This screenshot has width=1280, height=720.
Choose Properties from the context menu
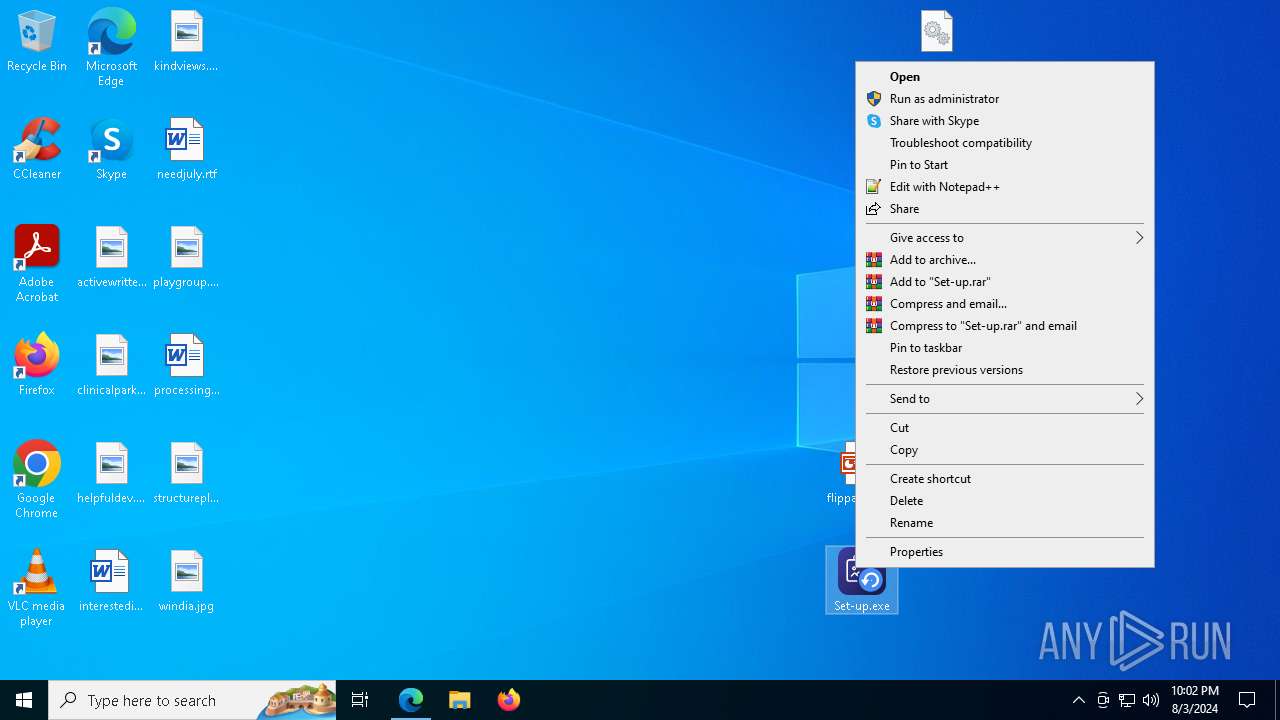(1005, 552)
